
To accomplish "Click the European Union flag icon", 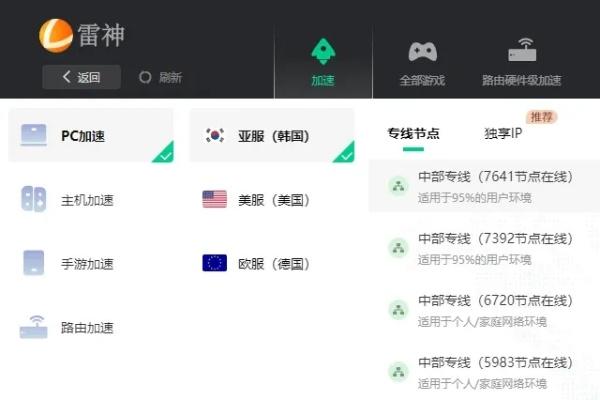I will (x=215, y=263).
